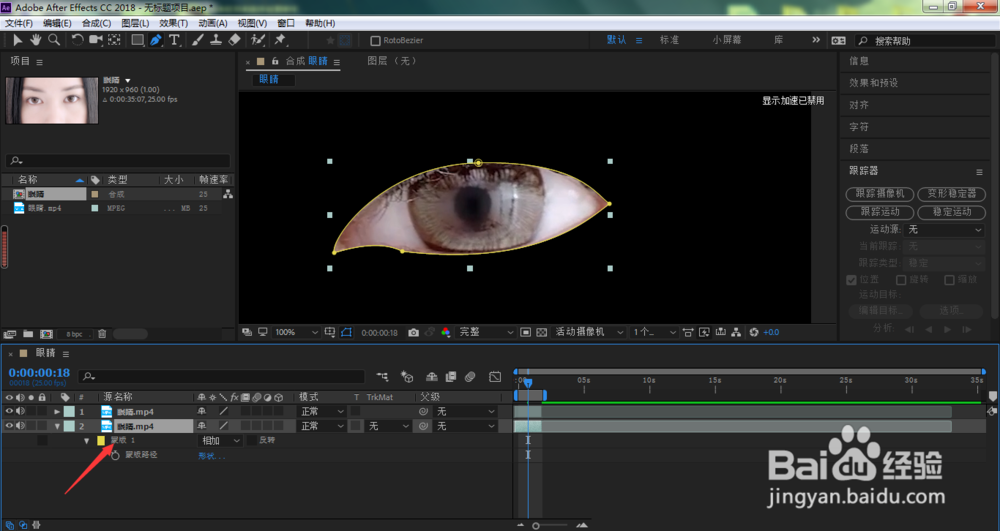The image size is (1000, 531).
Task: Open the 100% magnification dropdown
Action: [x=296, y=332]
